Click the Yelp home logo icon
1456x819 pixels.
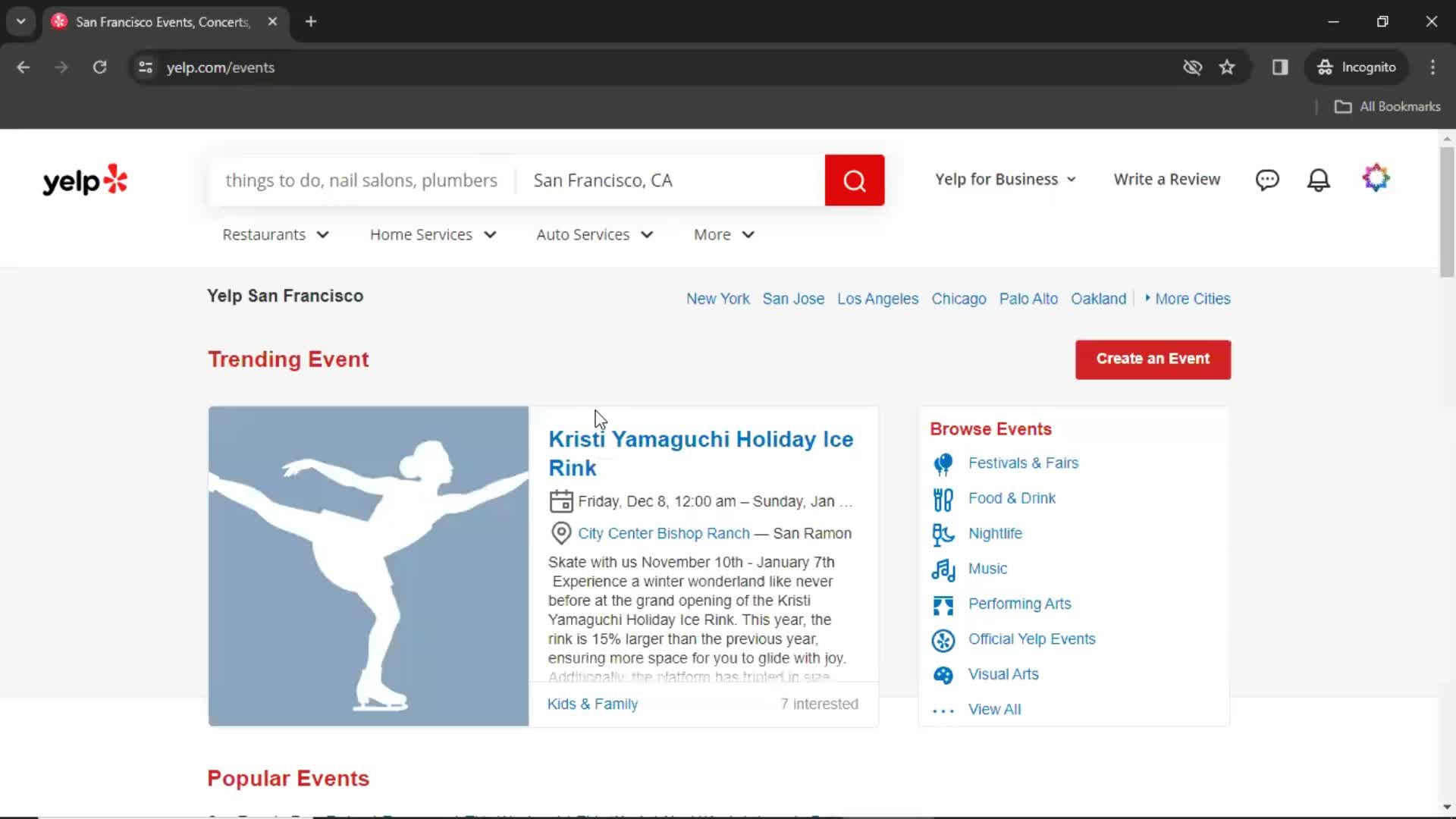(84, 180)
